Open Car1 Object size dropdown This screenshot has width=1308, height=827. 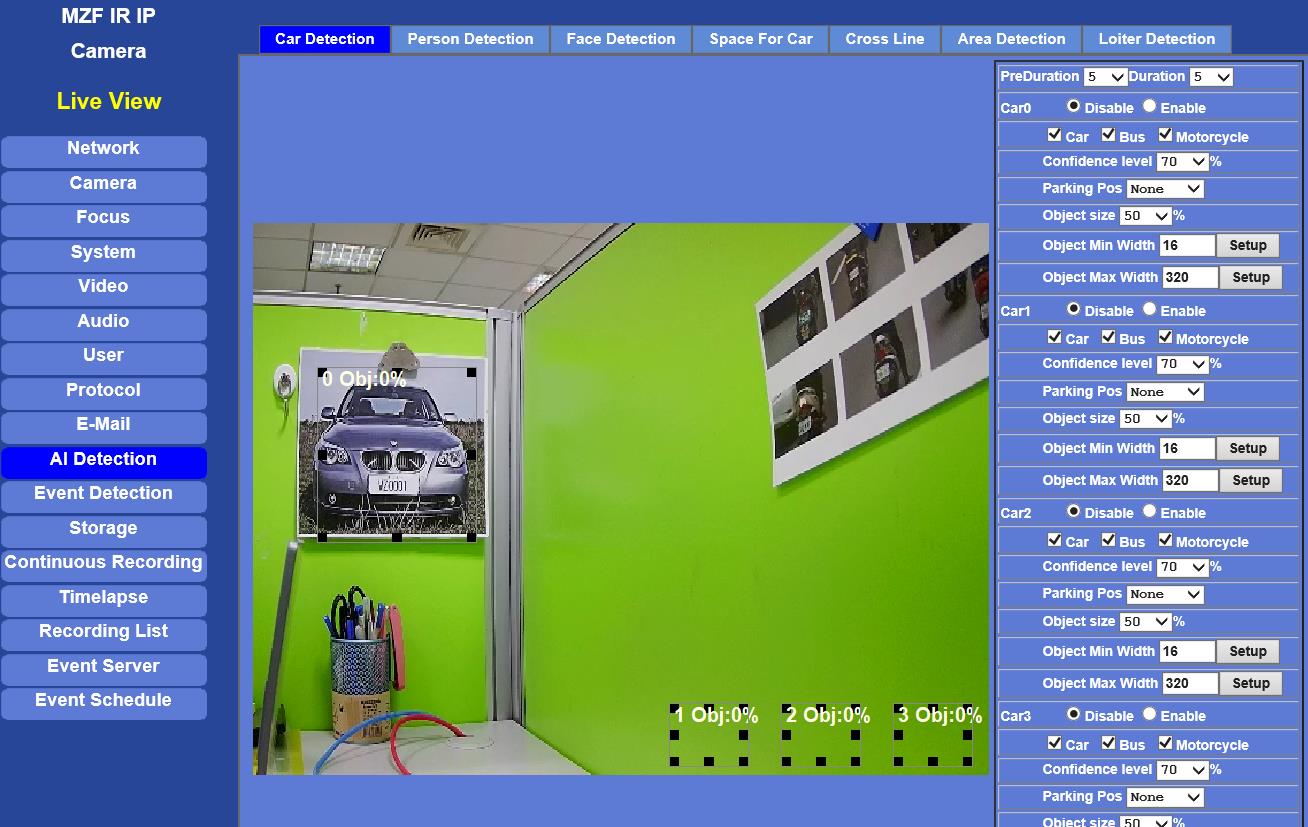[1146, 419]
